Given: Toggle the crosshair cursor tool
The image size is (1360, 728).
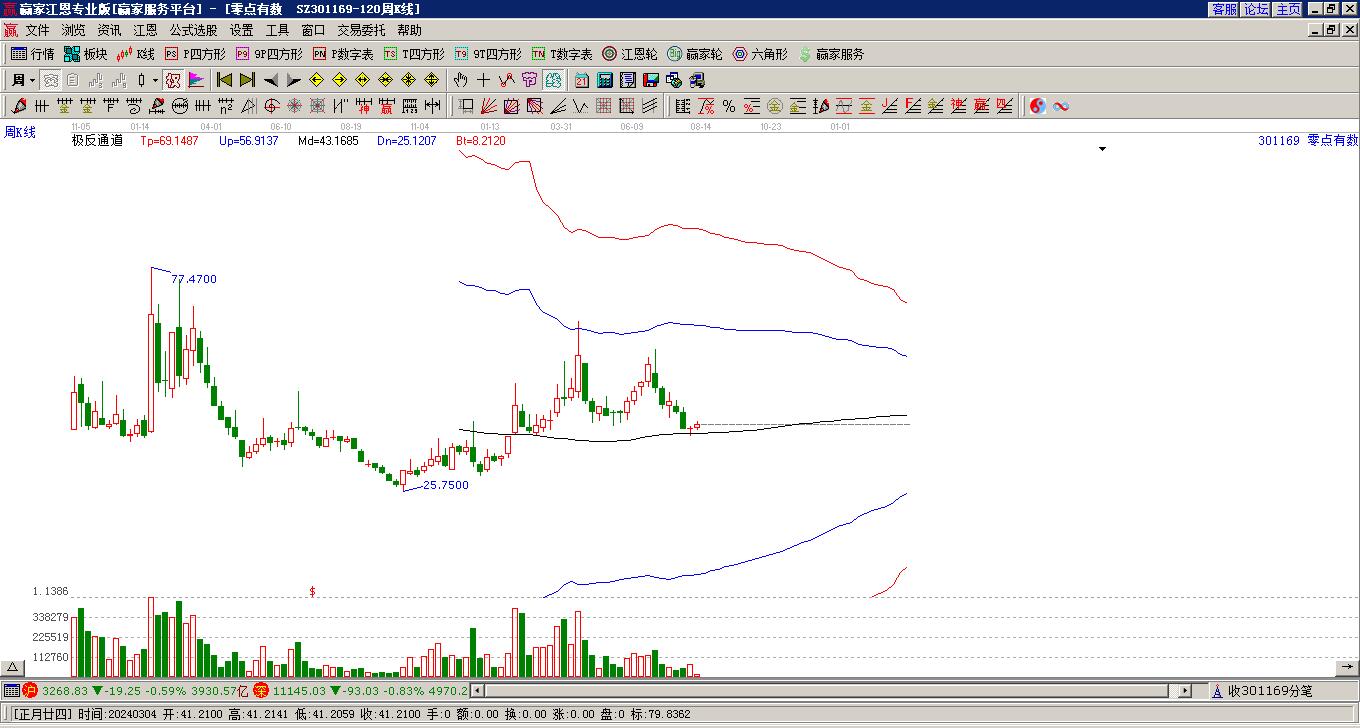Looking at the screenshot, I should click(484, 80).
